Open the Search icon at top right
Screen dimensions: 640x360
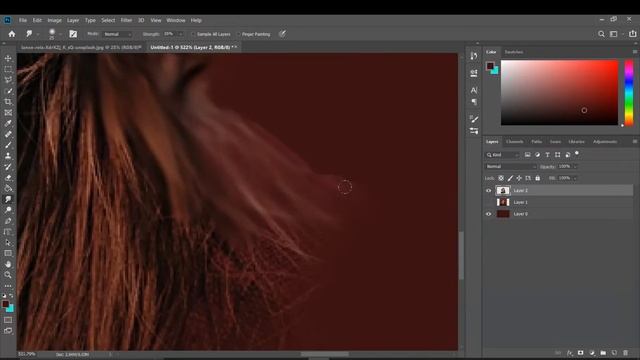[601, 34]
